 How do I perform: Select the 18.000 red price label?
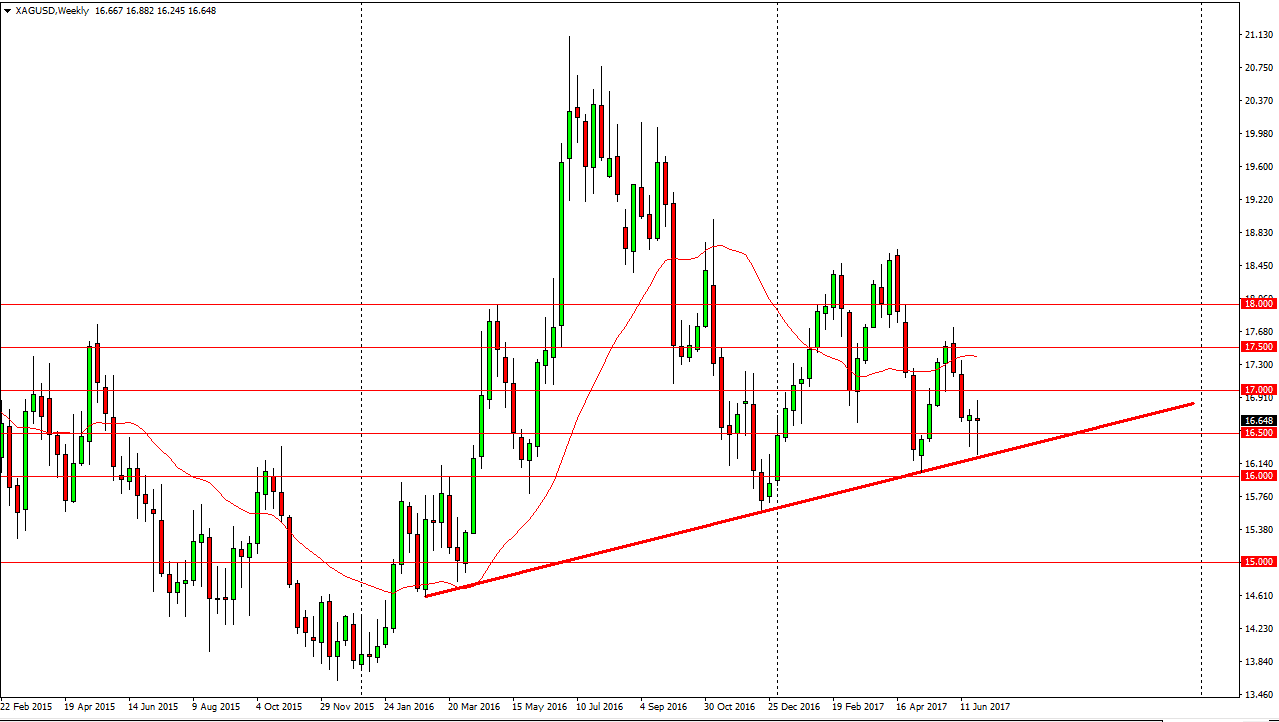1257,304
